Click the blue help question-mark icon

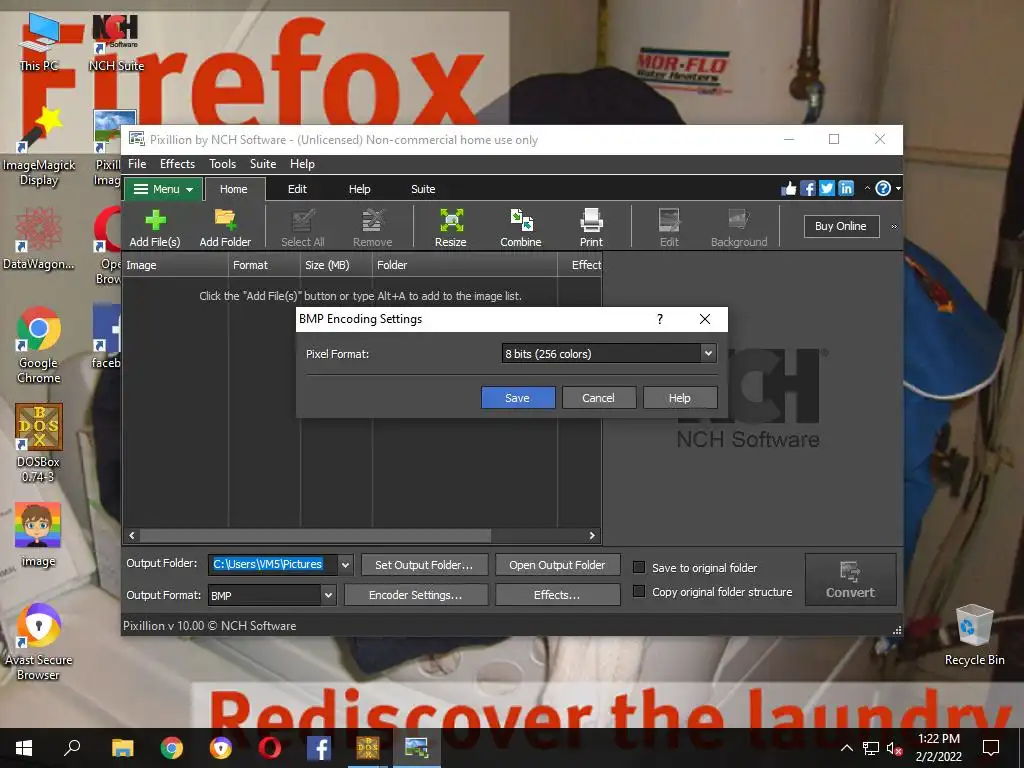[x=883, y=189]
